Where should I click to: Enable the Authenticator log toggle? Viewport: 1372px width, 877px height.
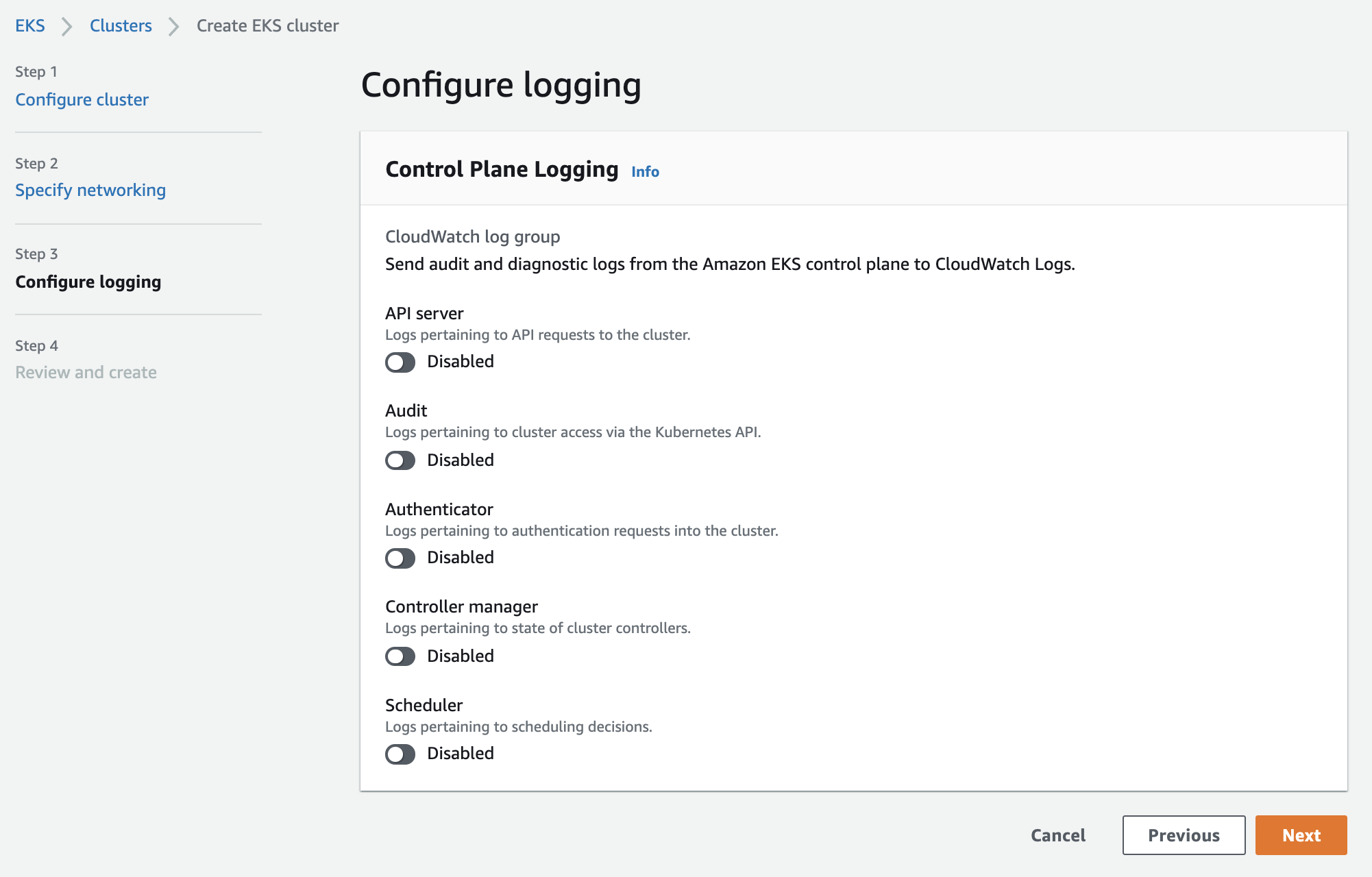coord(400,558)
